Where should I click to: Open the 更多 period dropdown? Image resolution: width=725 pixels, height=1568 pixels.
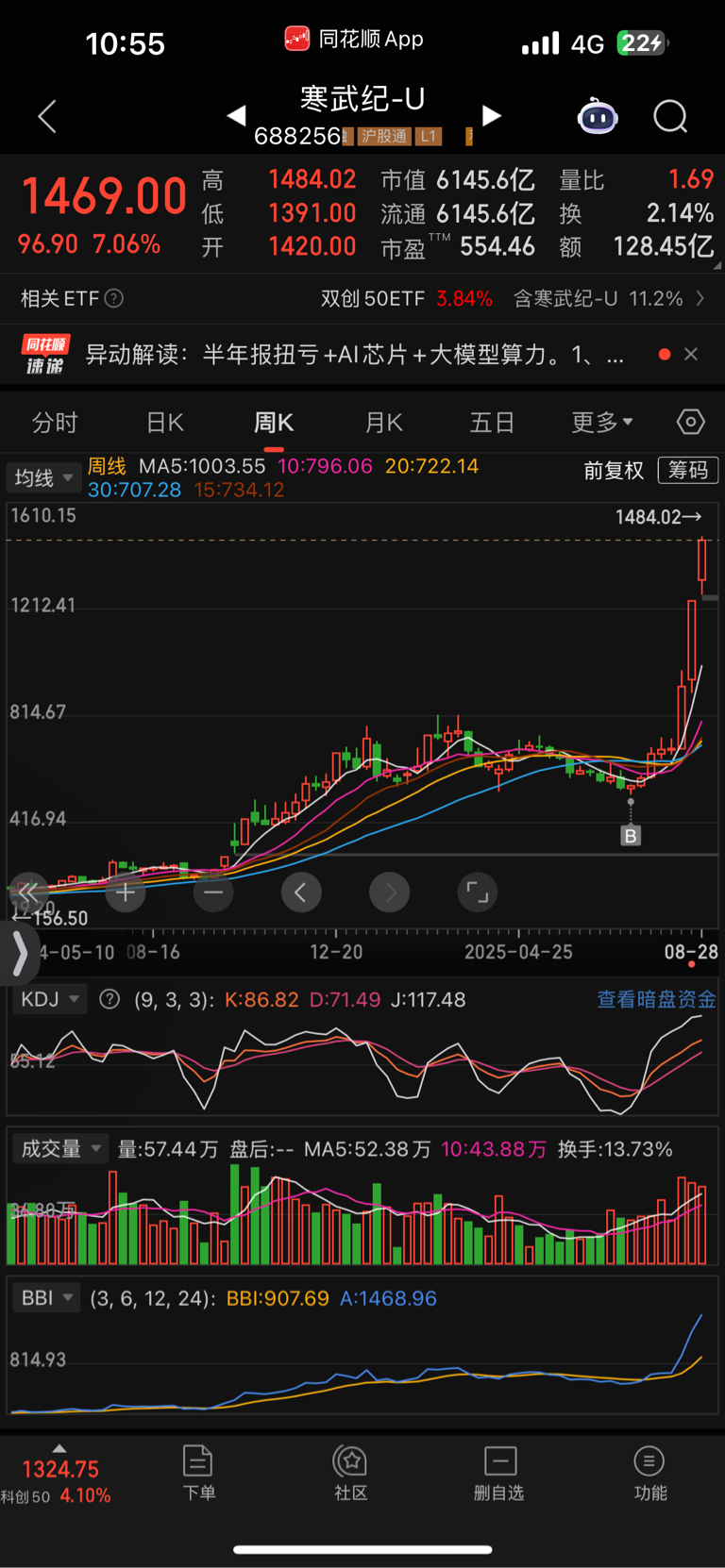(x=602, y=423)
